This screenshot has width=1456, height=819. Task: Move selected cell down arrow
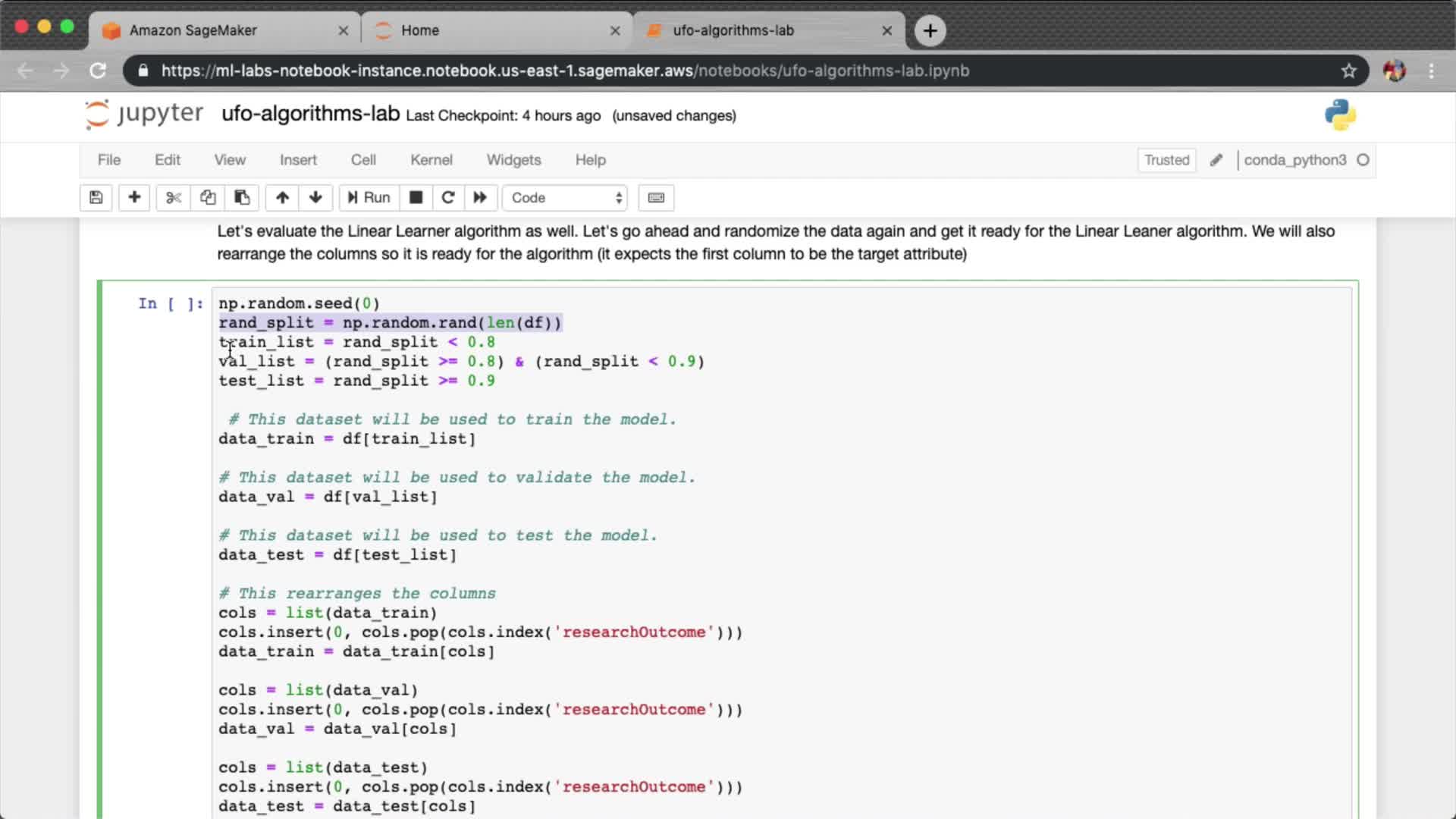(315, 198)
